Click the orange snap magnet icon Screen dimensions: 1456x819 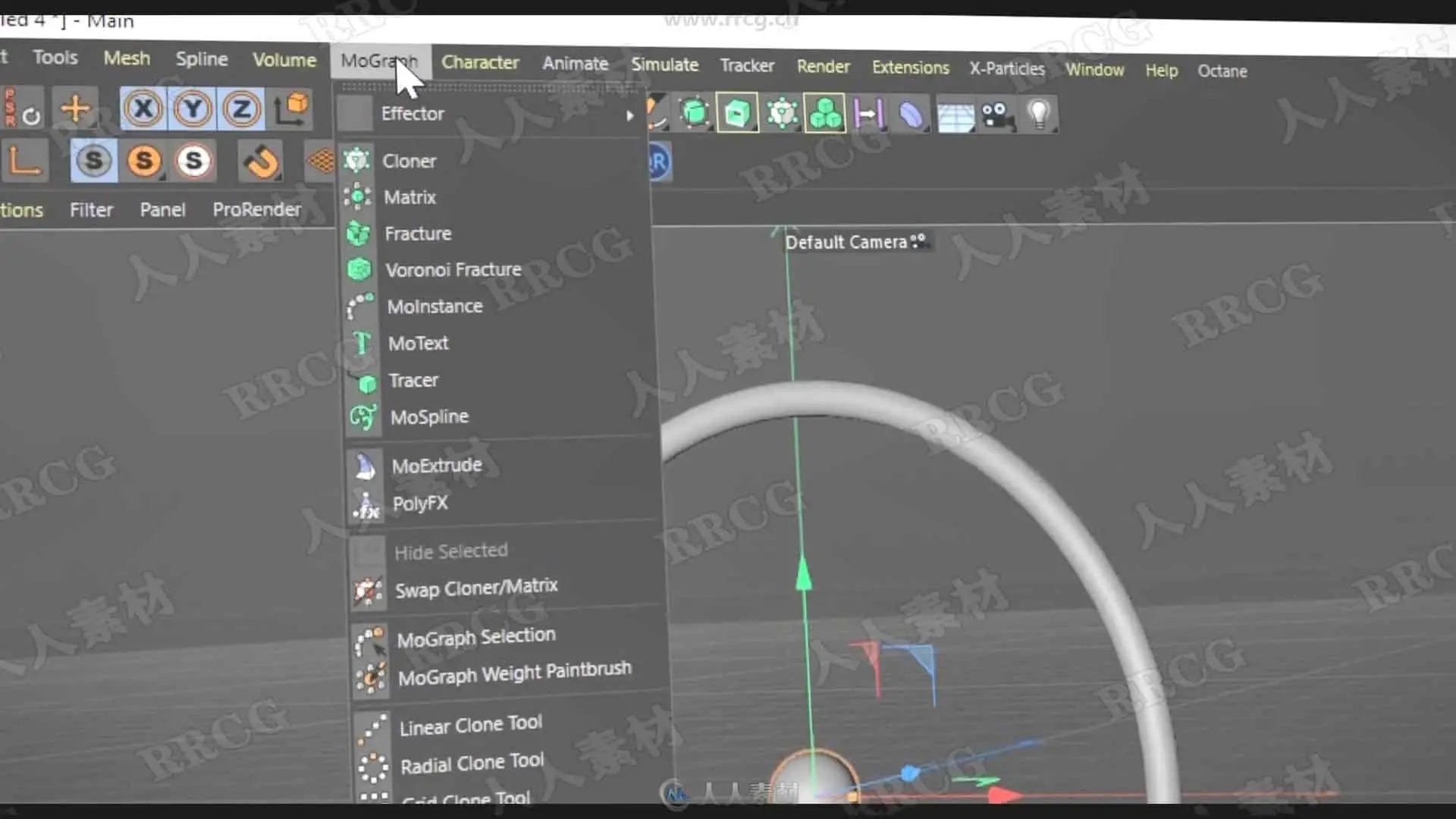tap(262, 162)
